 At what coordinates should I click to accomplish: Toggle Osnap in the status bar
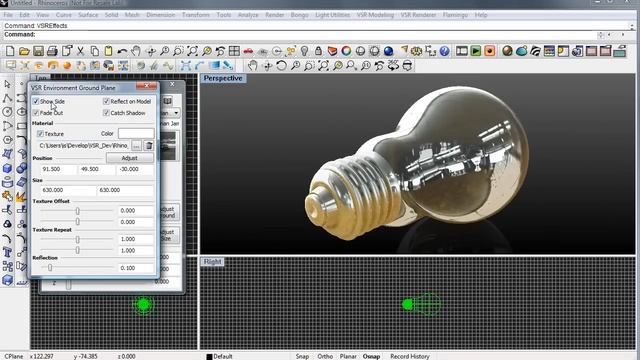pos(371,356)
